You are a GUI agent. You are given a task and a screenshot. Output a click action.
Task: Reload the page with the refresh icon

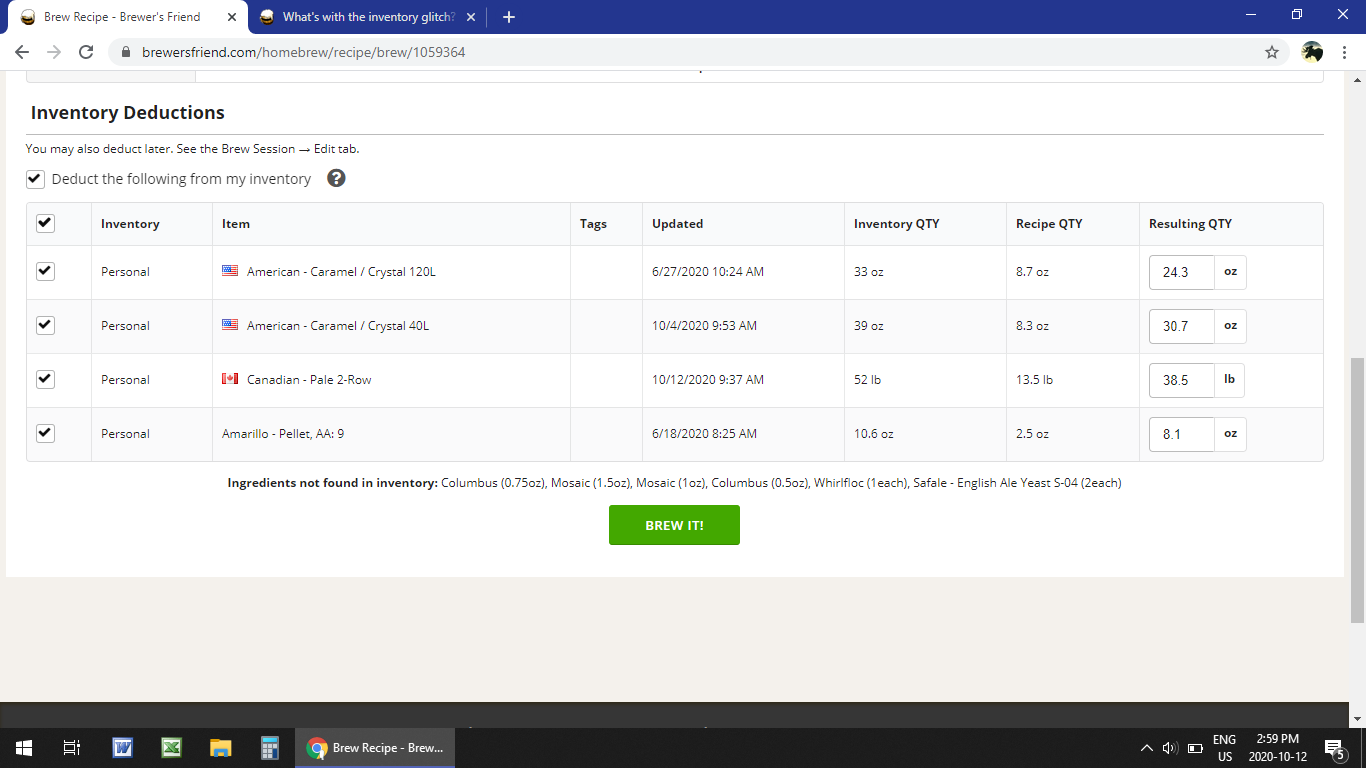[86, 52]
